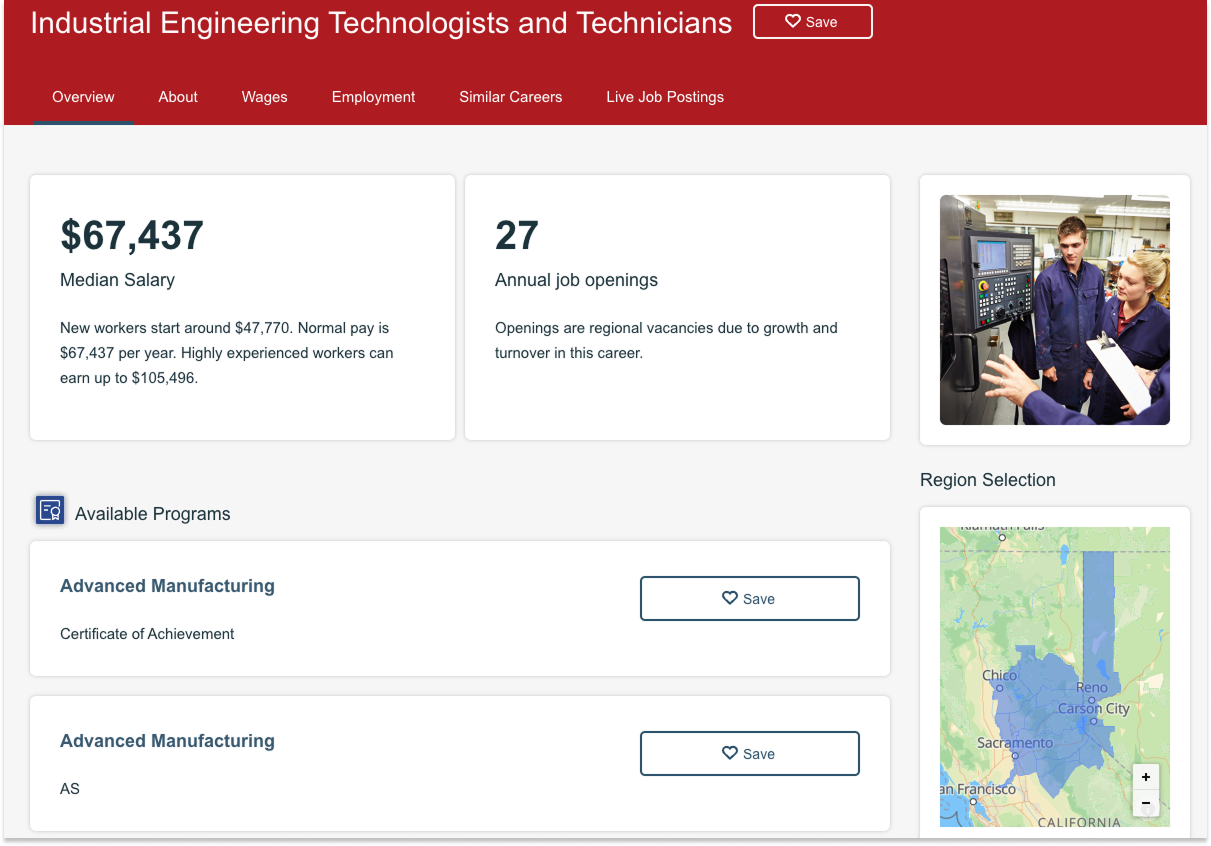Open the Advanced Manufacturing AS program link
The image size is (1211, 846).
coord(167,741)
